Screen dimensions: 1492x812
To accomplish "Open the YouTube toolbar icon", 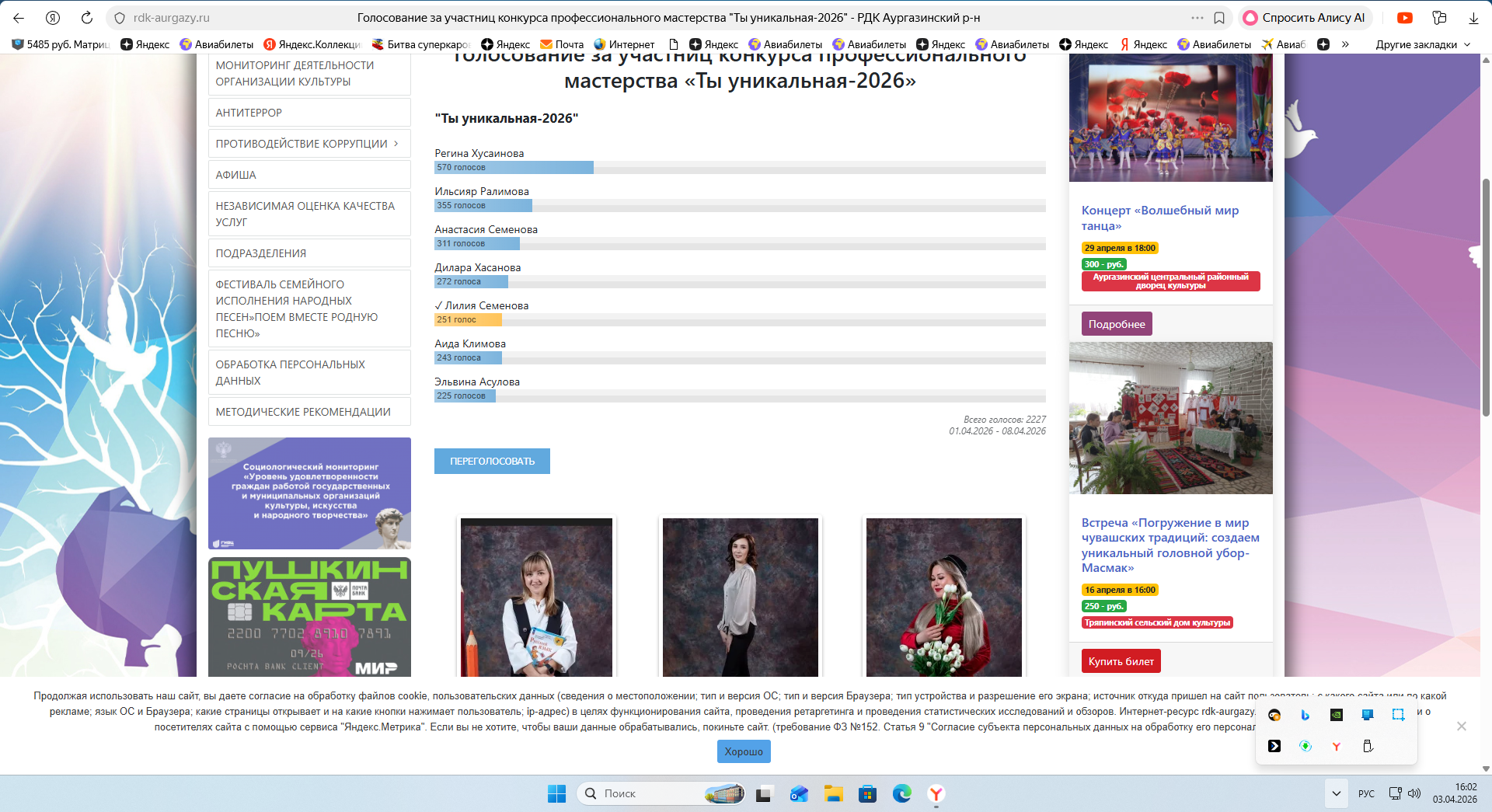I will pos(1405,18).
